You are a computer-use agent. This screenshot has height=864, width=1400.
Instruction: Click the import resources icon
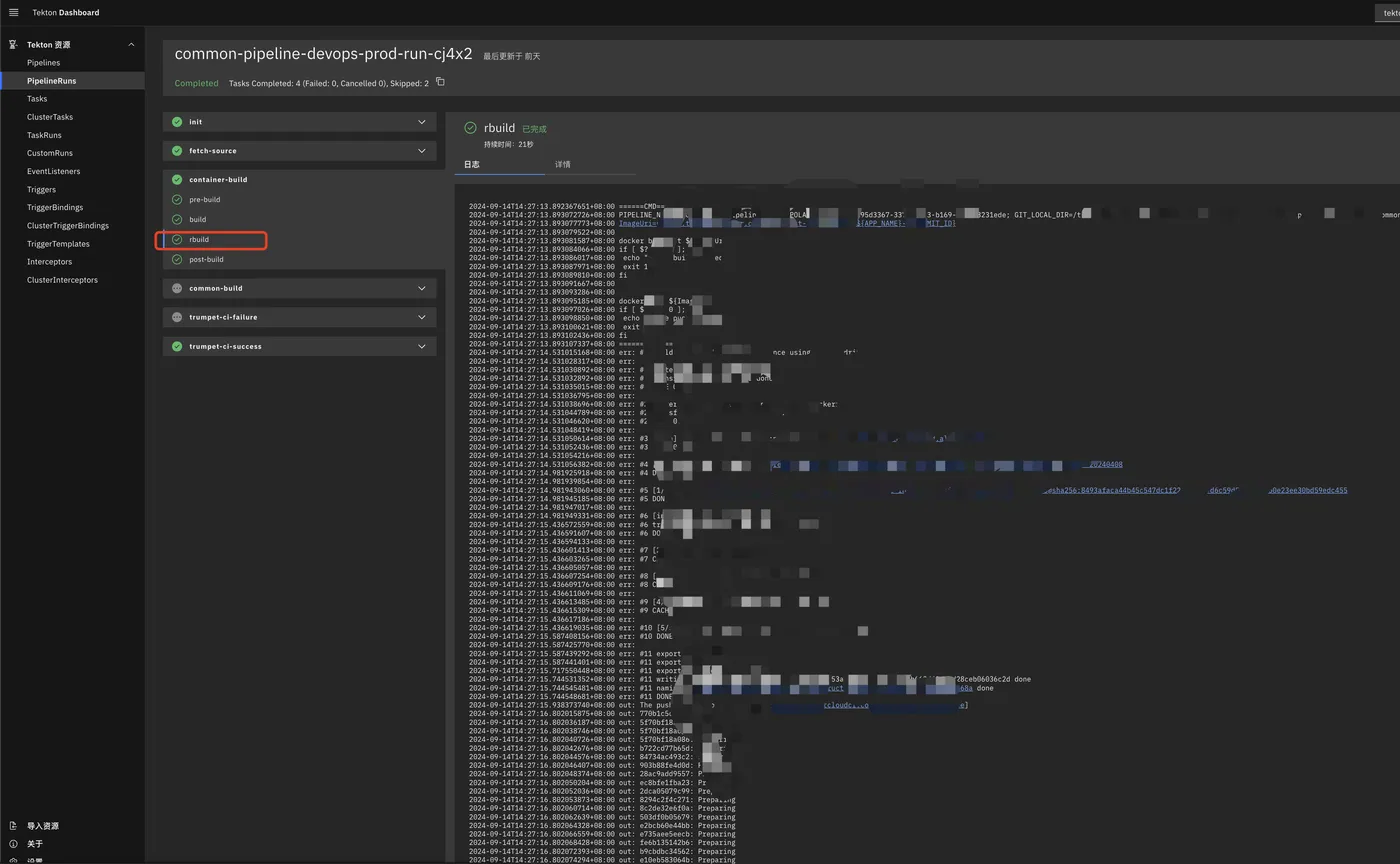click(13, 826)
